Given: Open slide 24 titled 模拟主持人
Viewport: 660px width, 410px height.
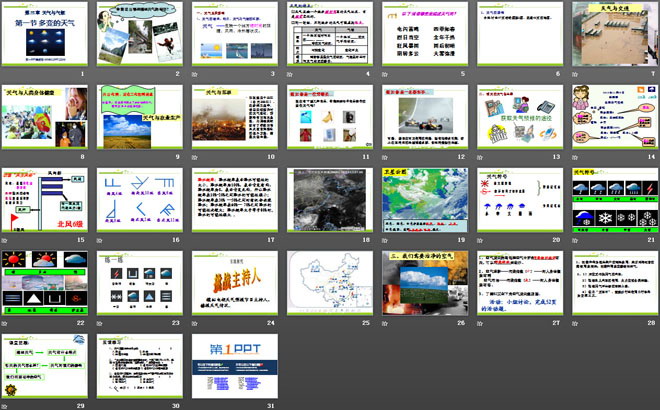Looking at the screenshot, I should (x=235, y=281).
